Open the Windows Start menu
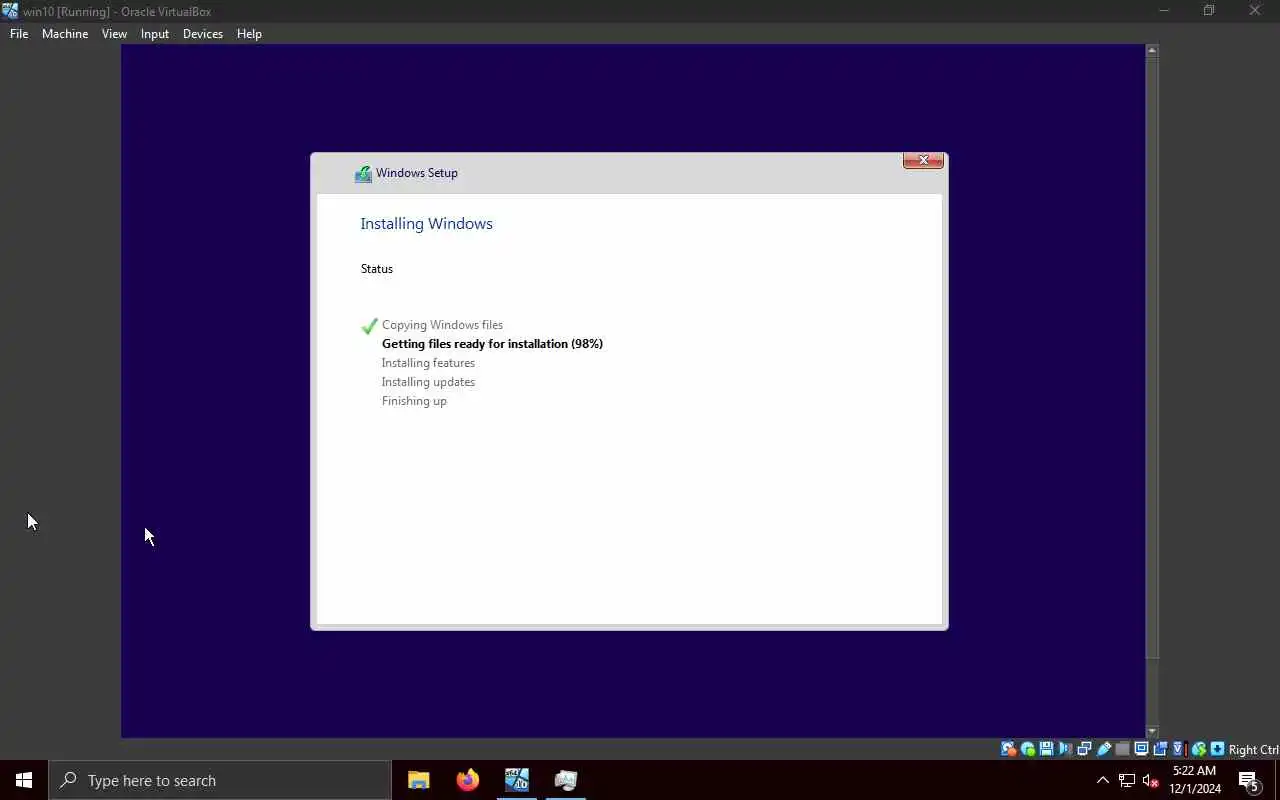 (24, 780)
